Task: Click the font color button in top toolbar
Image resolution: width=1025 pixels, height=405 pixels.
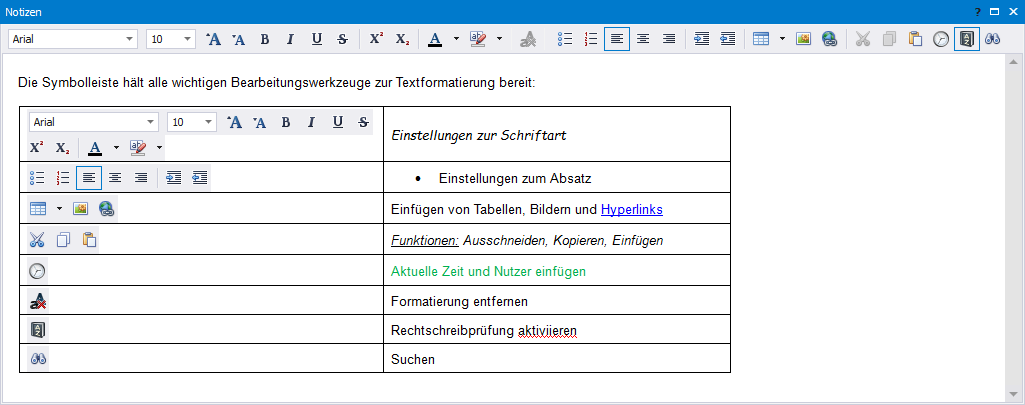Action: pyautogui.click(x=434, y=39)
